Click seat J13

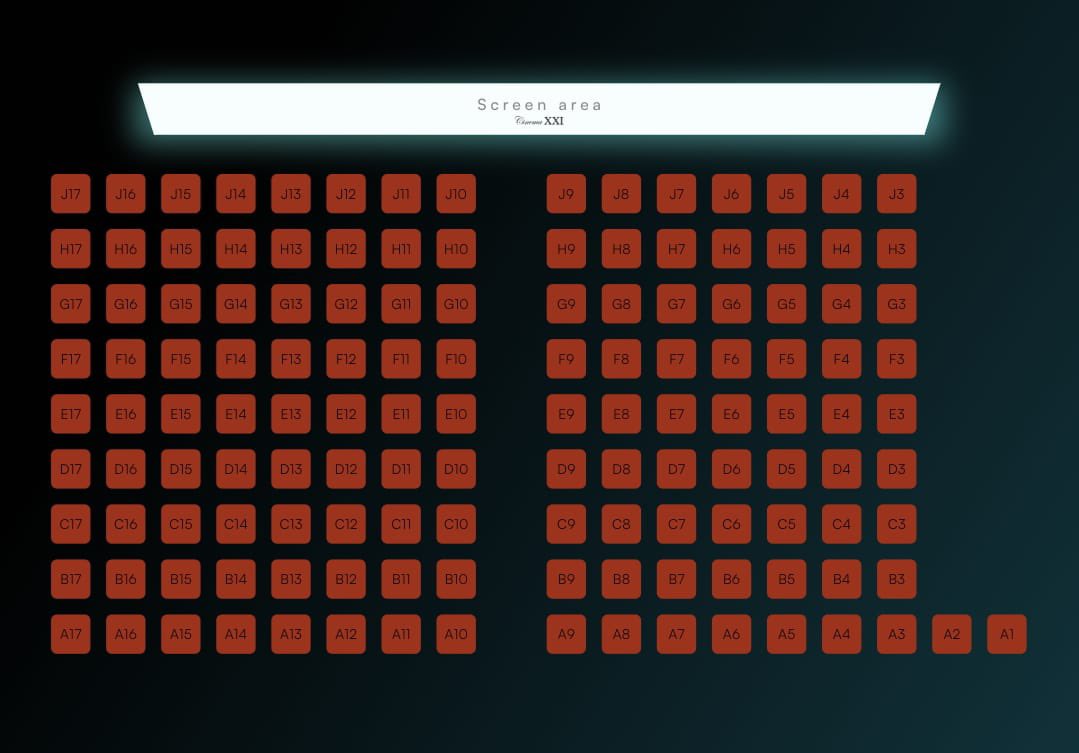291,193
